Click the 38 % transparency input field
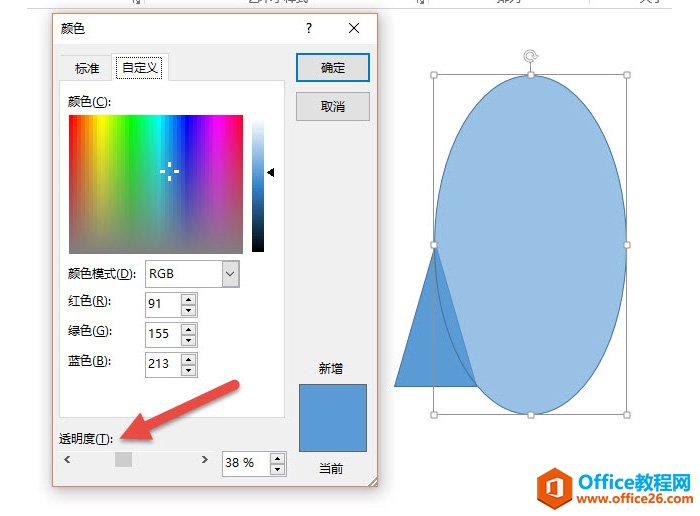 click(x=245, y=463)
